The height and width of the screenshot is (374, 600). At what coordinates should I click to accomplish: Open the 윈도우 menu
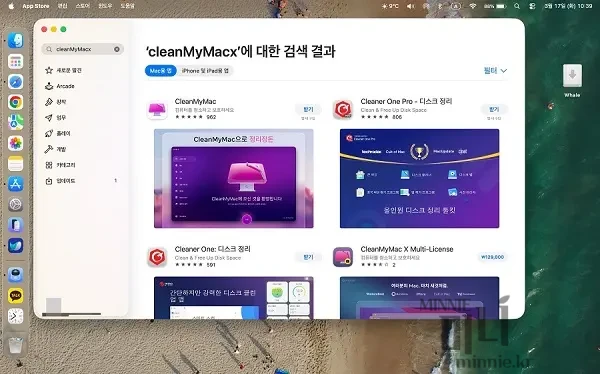pos(105,6)
